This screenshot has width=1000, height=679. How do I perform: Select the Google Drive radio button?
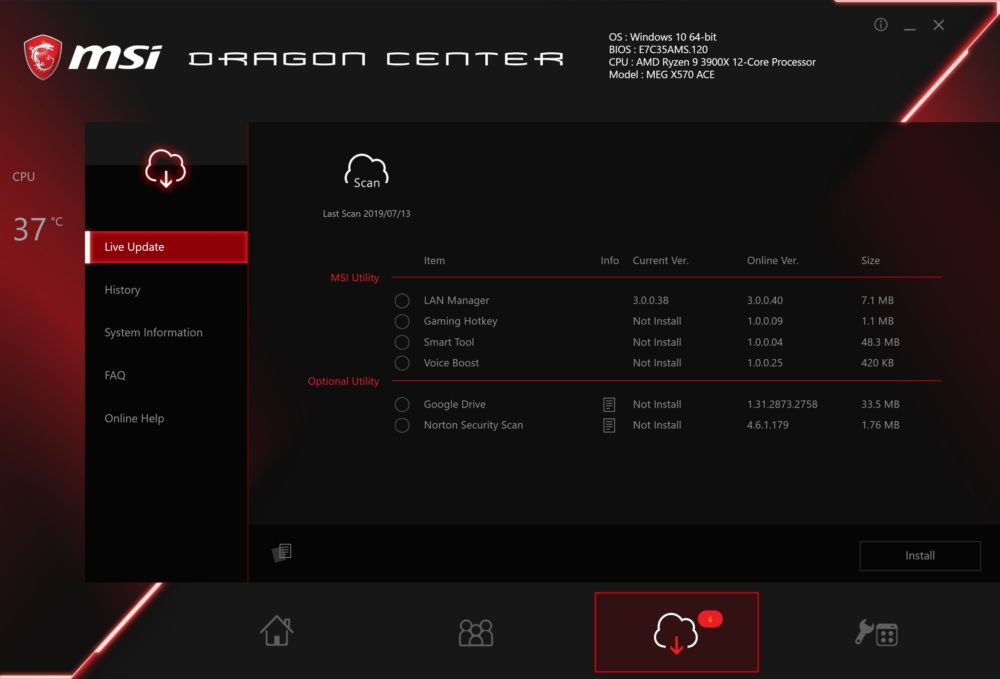(402, 404)
